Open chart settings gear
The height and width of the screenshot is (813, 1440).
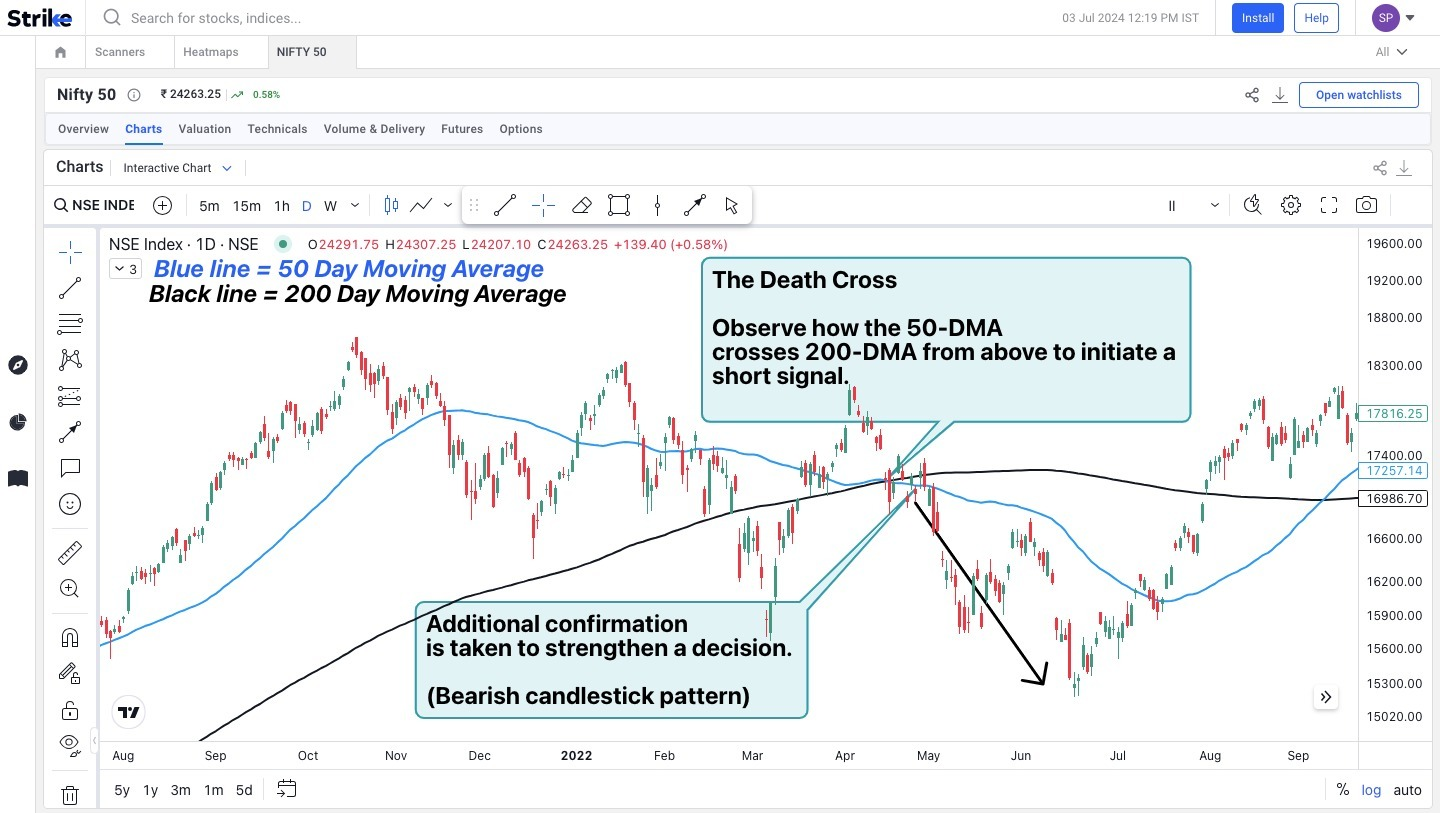pyautogui.click(x=1291, y=205)
